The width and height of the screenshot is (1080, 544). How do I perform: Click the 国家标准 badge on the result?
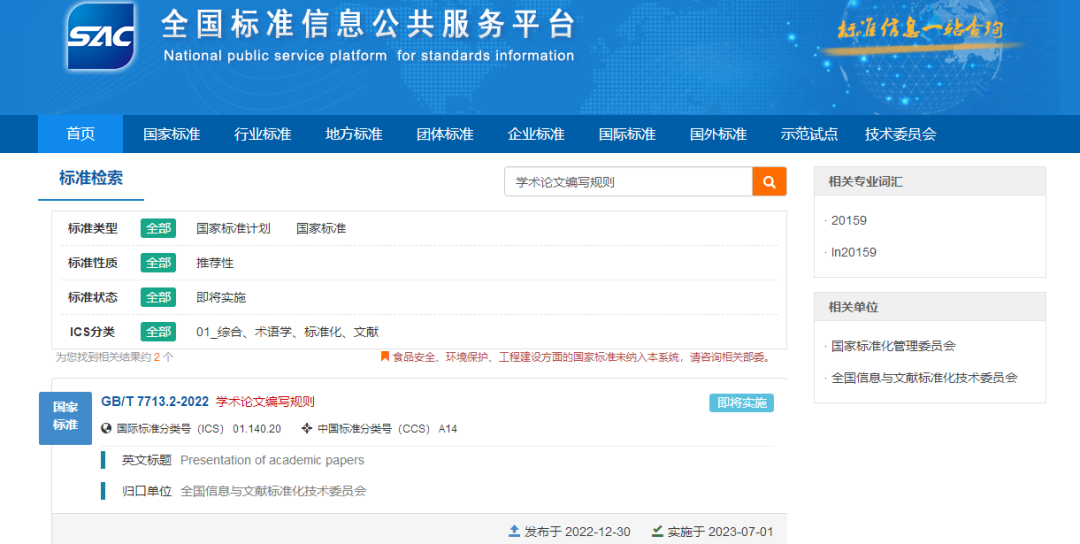[65, 416]
